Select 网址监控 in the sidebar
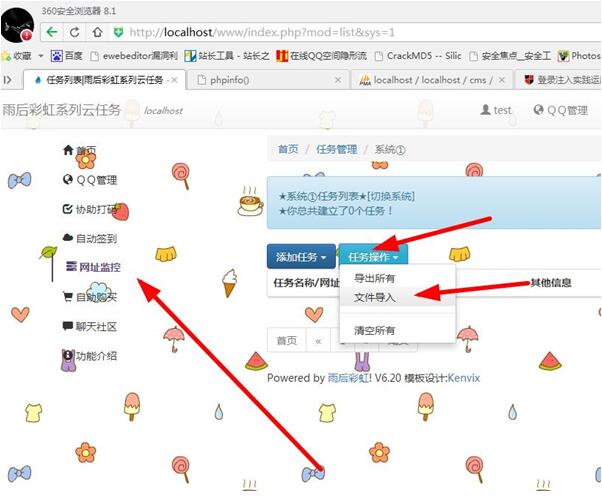Screen dimensions: 602x498 pos(93,267)
